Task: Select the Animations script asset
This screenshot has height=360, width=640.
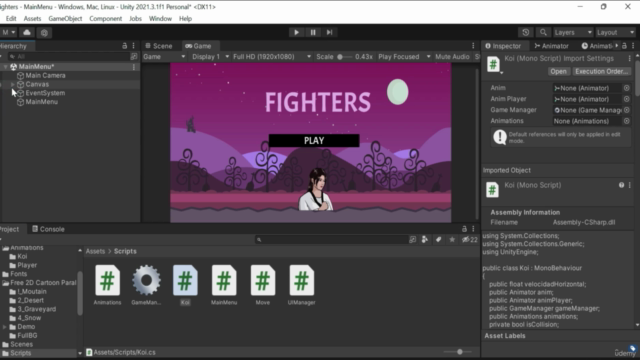Action: 107,285
